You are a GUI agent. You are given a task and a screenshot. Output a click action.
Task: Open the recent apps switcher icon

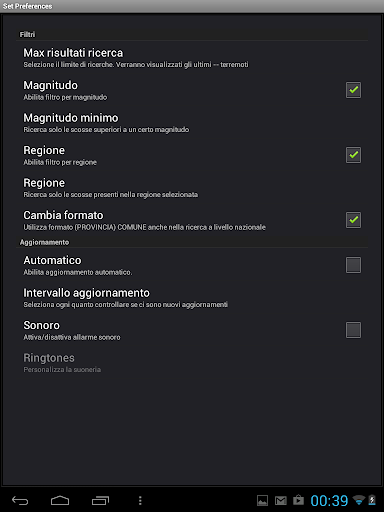(100, 500)
